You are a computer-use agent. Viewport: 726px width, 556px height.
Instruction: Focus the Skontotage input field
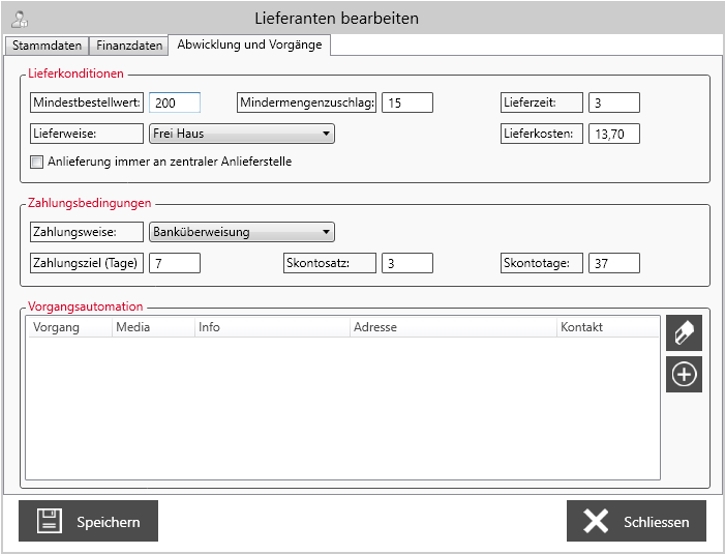[613, 264]
